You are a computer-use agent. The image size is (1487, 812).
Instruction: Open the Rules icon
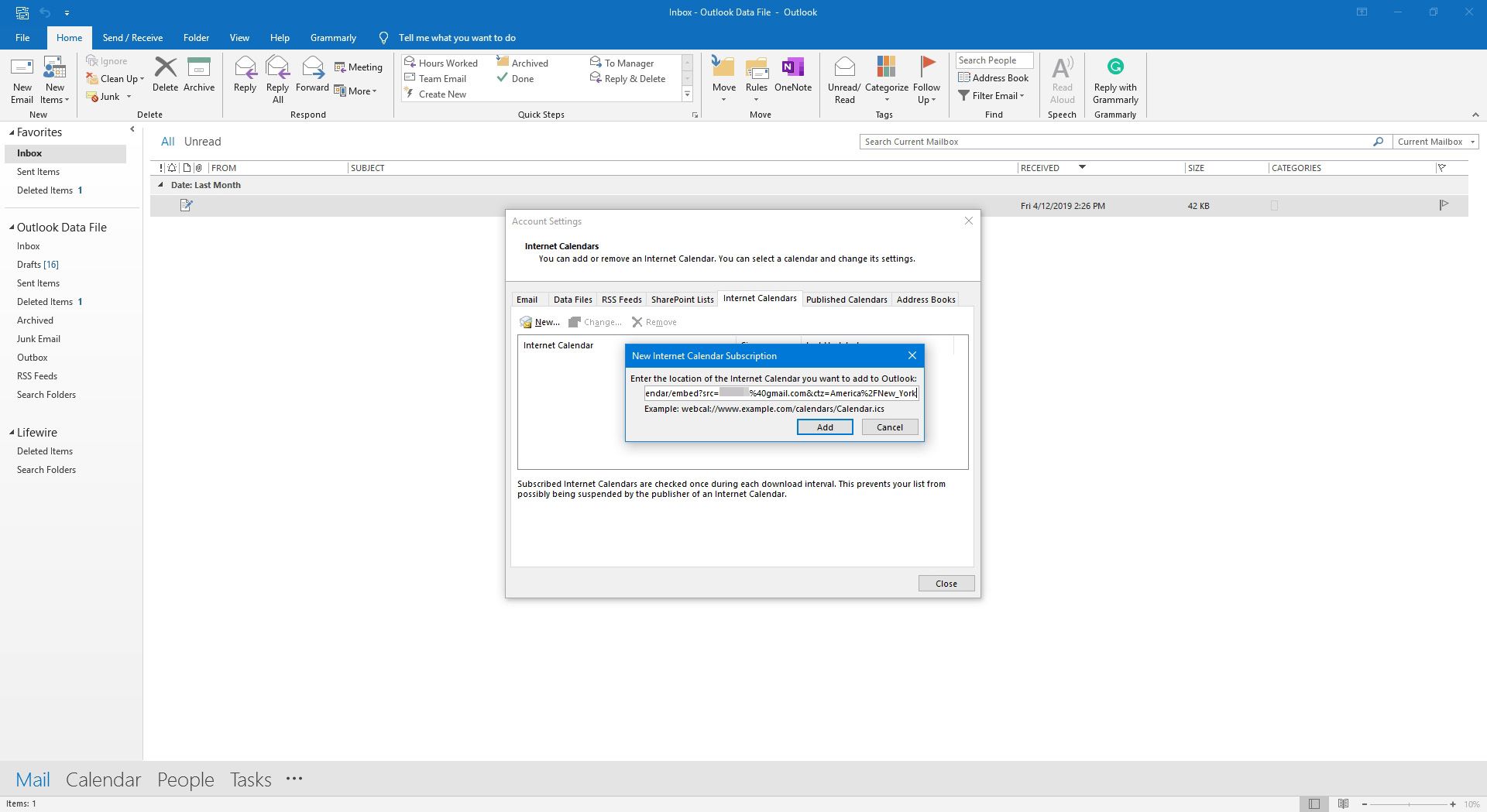coord(757,67)
